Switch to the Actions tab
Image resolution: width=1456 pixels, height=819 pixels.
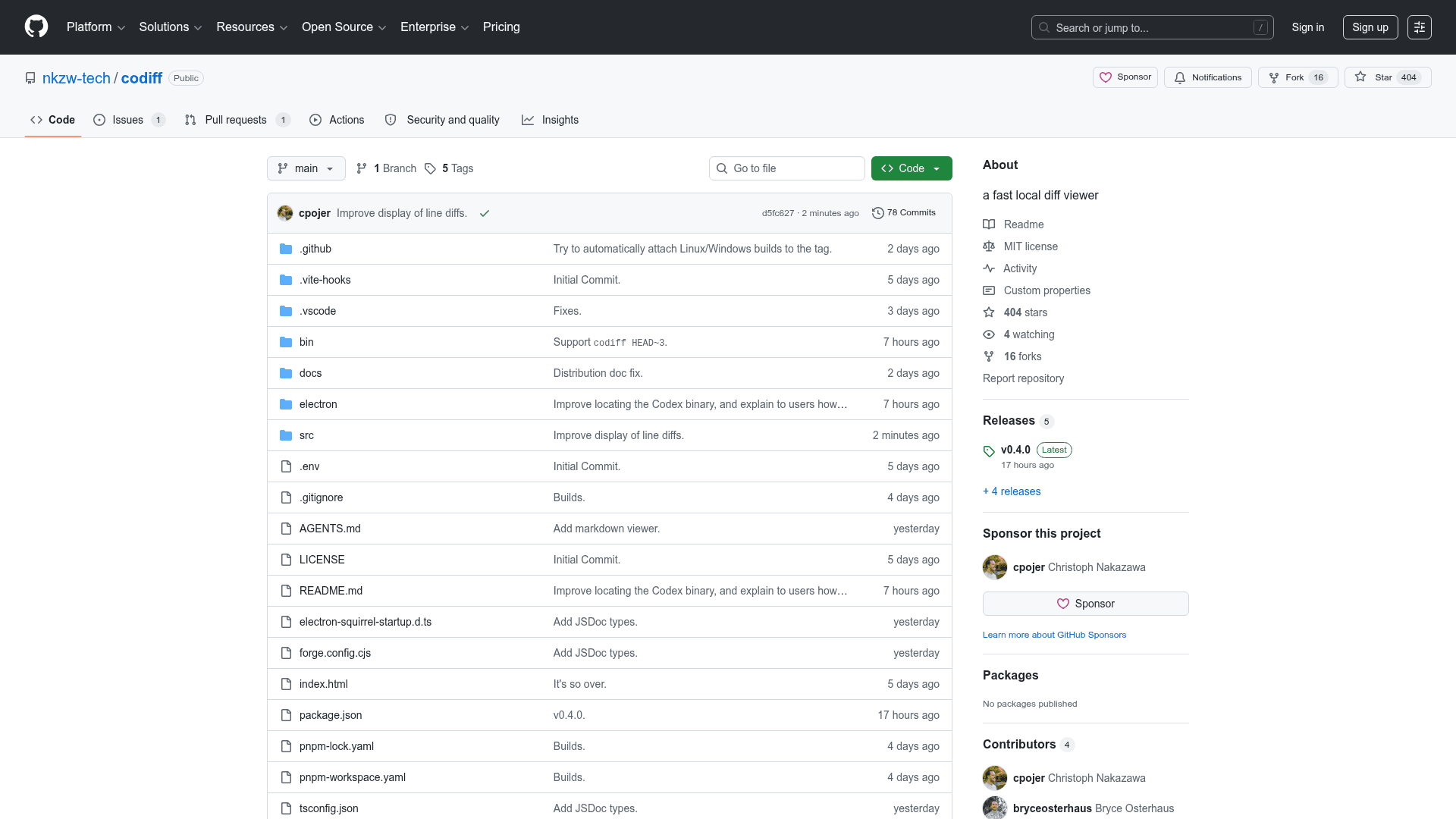pyautogui.click(x=337, y=120)
